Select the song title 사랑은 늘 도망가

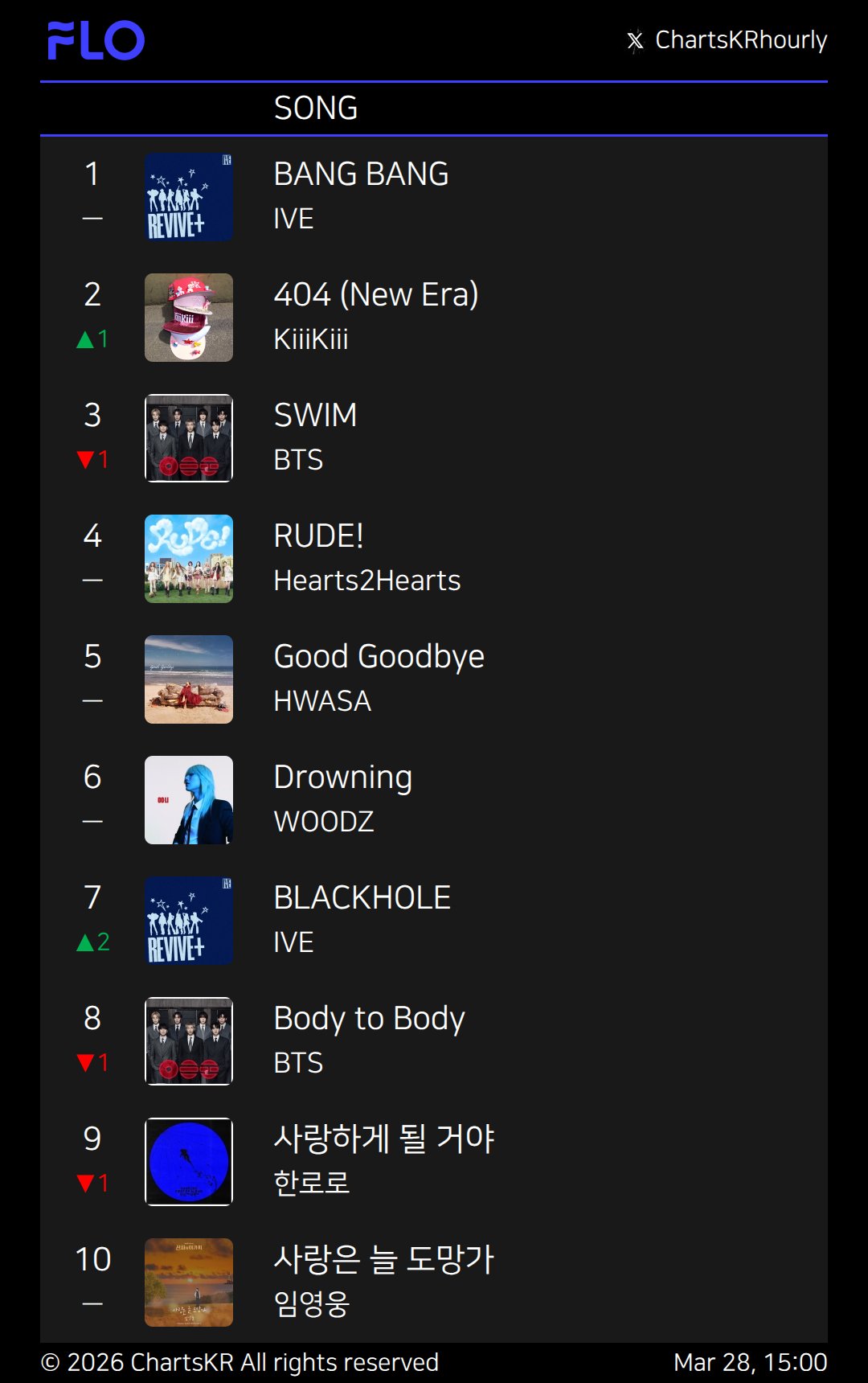pyautogui.click(x=383, y=1259)
